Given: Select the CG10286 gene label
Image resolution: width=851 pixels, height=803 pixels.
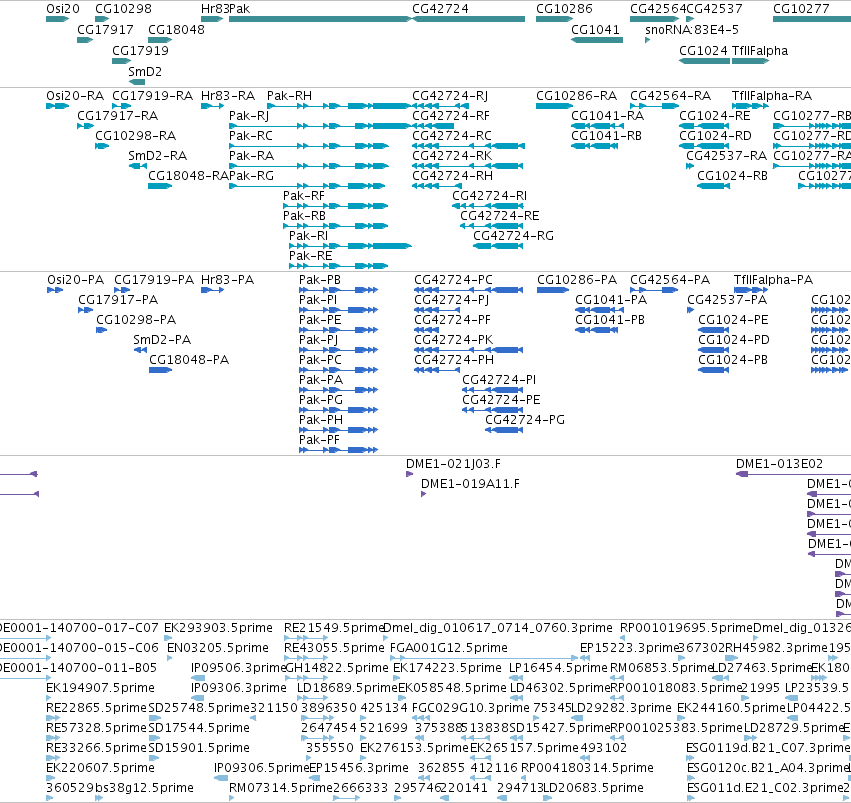Looking at the screenshot, I should click(x=564, y=9).
